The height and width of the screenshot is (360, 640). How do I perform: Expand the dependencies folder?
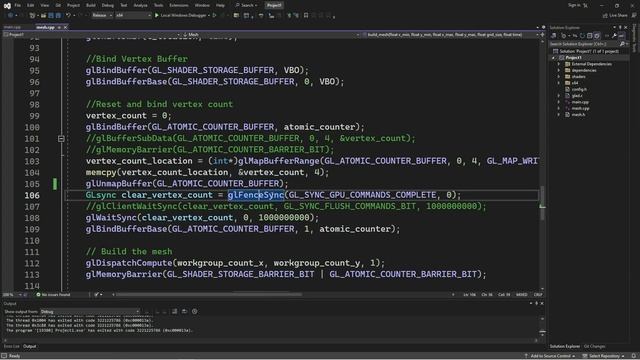coord(559,70)
